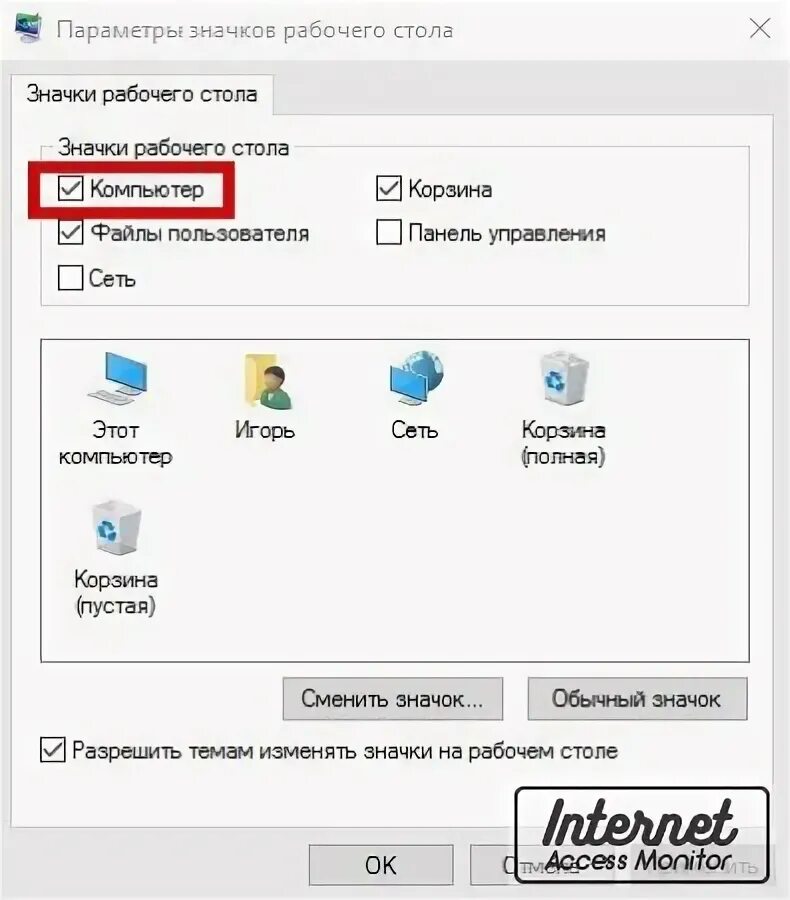Close the dialog window
The height and width of the screenshot is (900, 790).
tap(760, 28)
